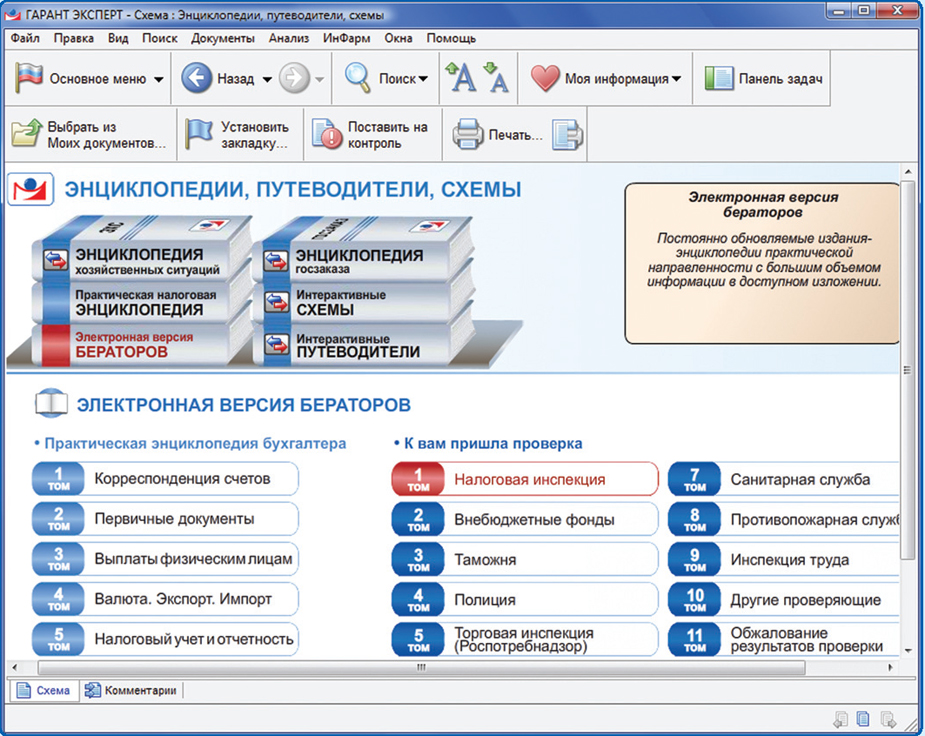Click the printer Печать icon

pos(468,135)
